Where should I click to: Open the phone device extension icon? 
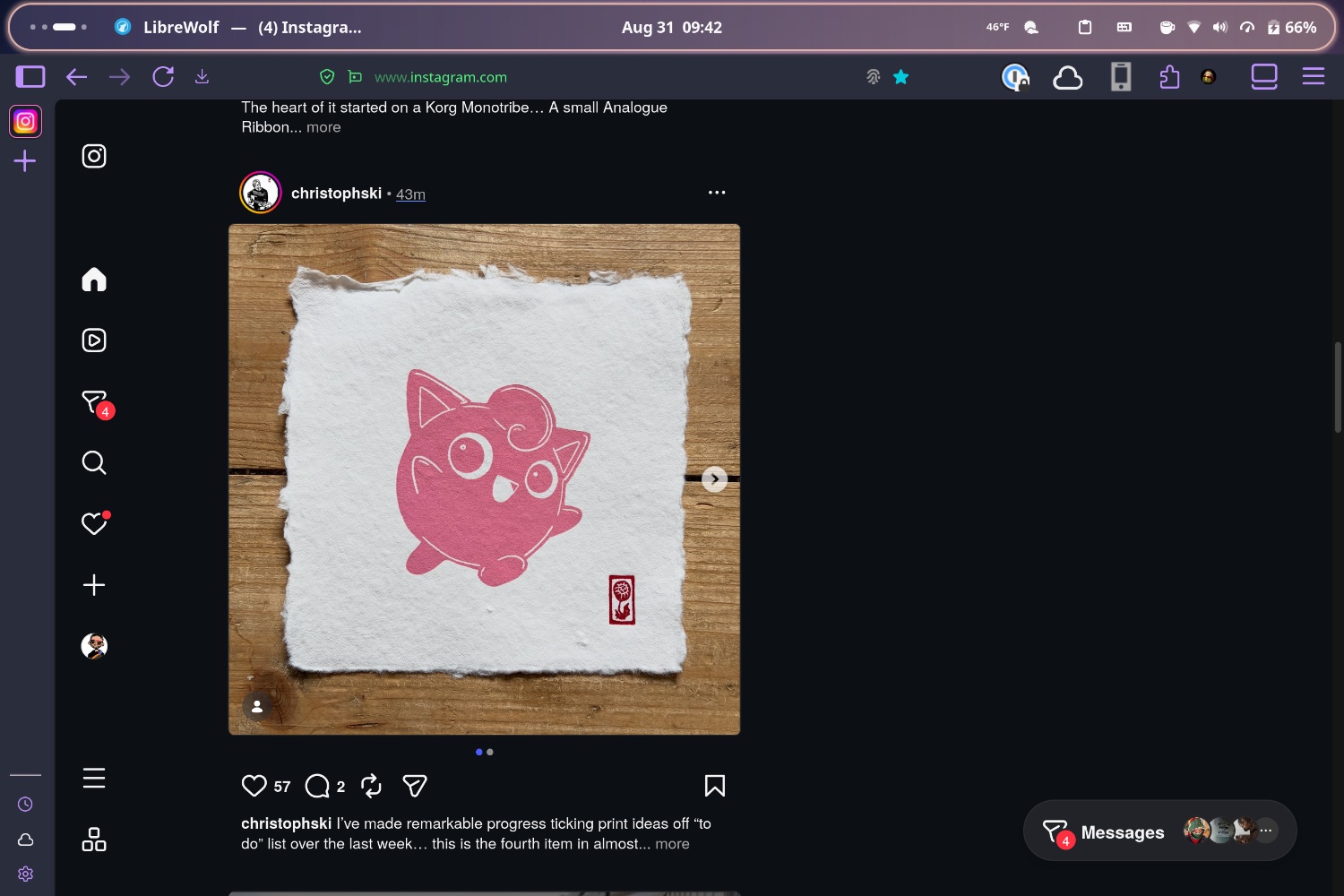pos(1121,77)
